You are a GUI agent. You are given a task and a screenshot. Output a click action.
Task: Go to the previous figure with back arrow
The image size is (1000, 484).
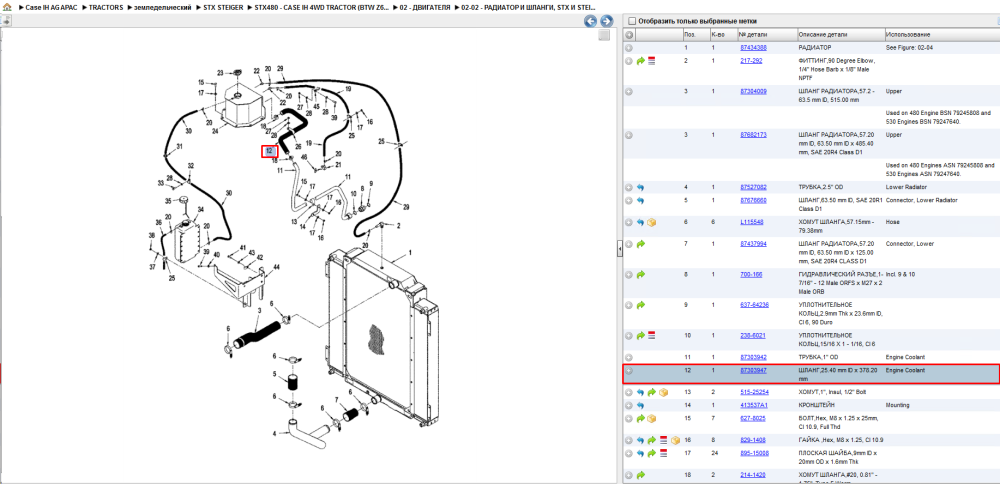(591, 21)
